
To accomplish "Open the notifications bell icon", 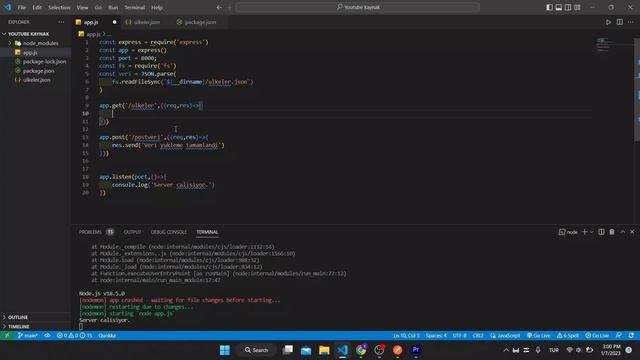I will [631, 336].
